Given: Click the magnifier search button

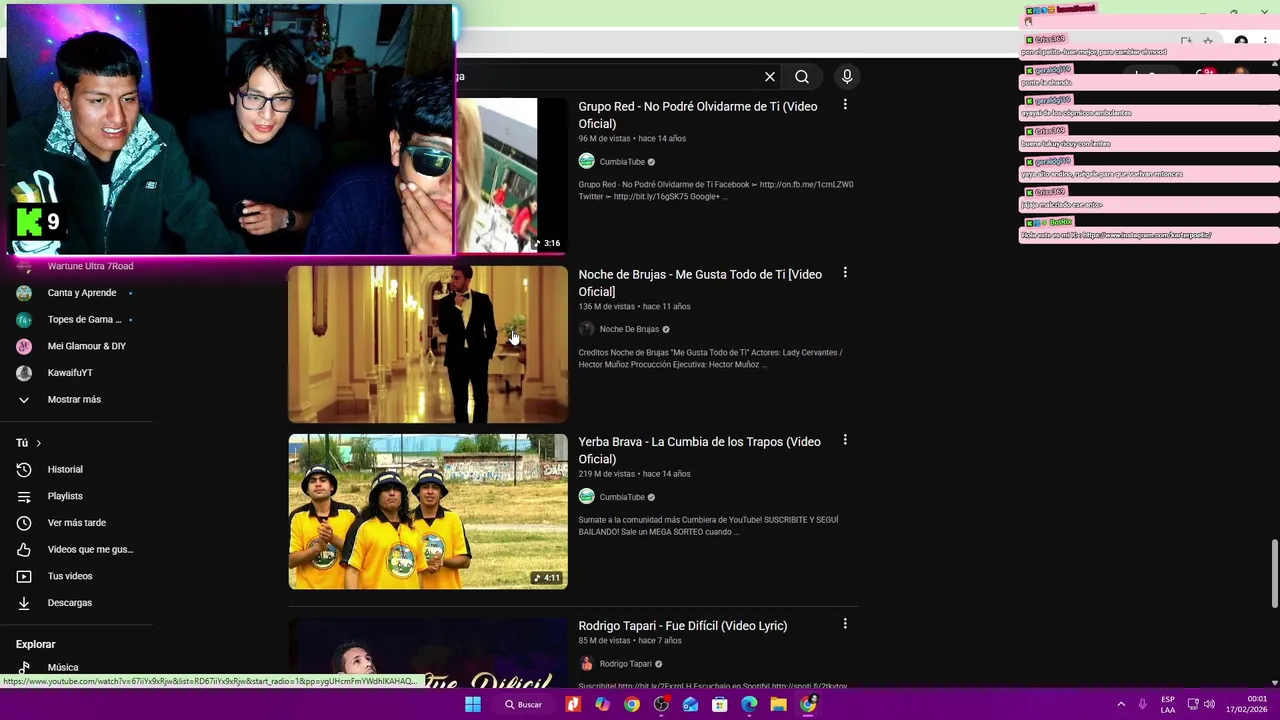Looking at the screenshot, I should pos(802,77).
